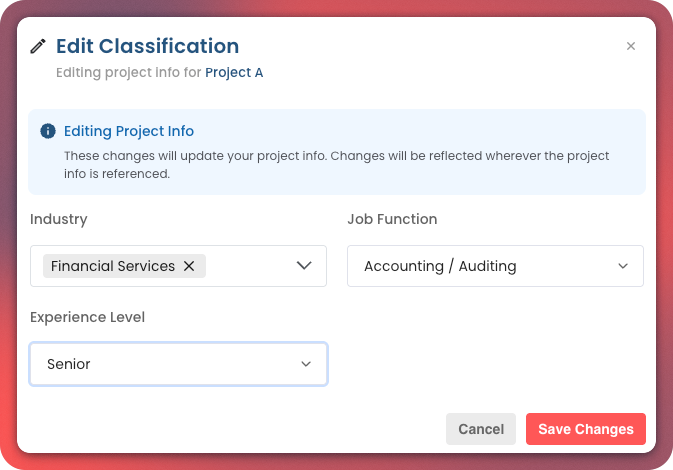
Task: Remove the Financial Services tag
Action: pyautogui.click(x=189, y=266)
